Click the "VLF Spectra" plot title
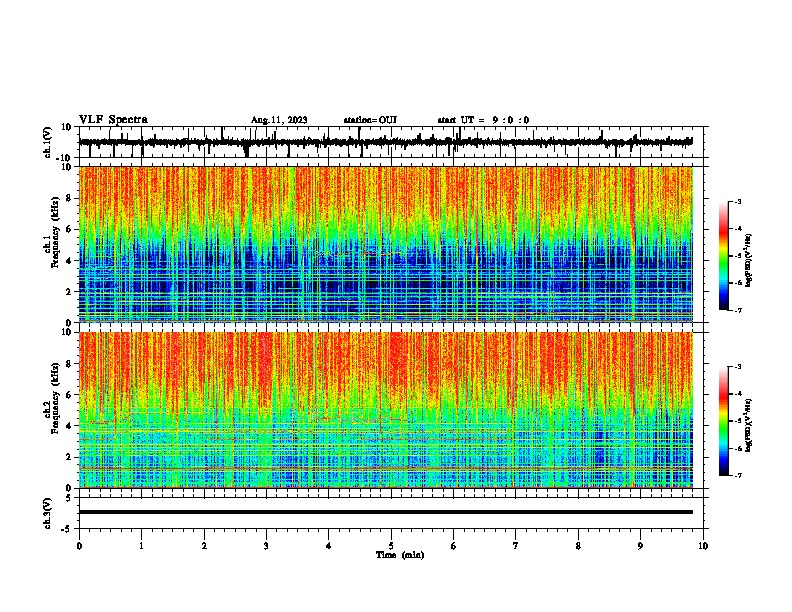 (x=113, y=120)
